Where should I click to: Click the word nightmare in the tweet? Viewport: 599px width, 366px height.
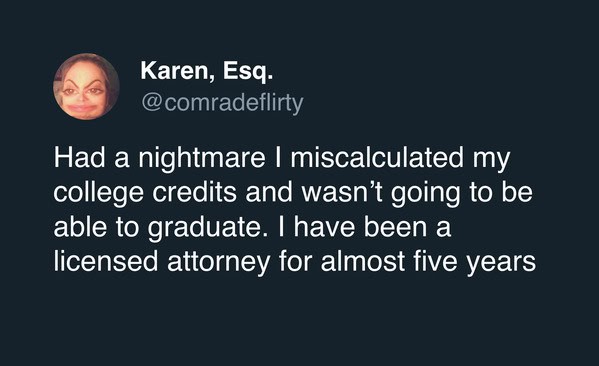coord(202,159)
